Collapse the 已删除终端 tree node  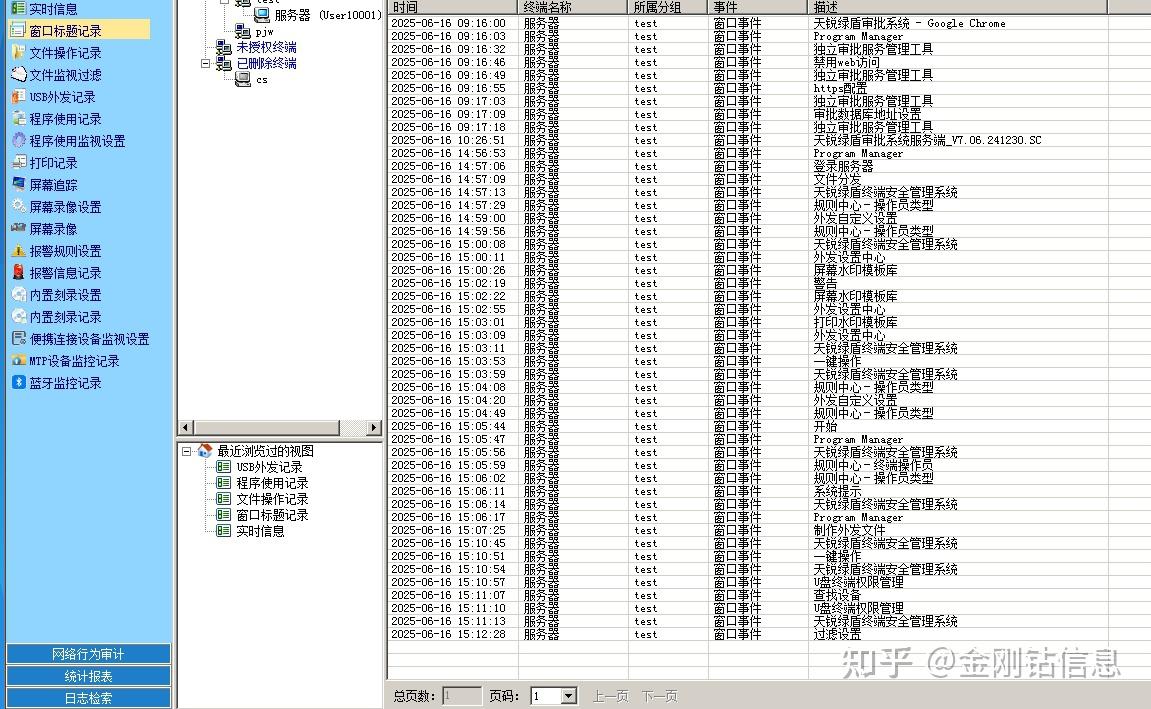coord(206,64)
